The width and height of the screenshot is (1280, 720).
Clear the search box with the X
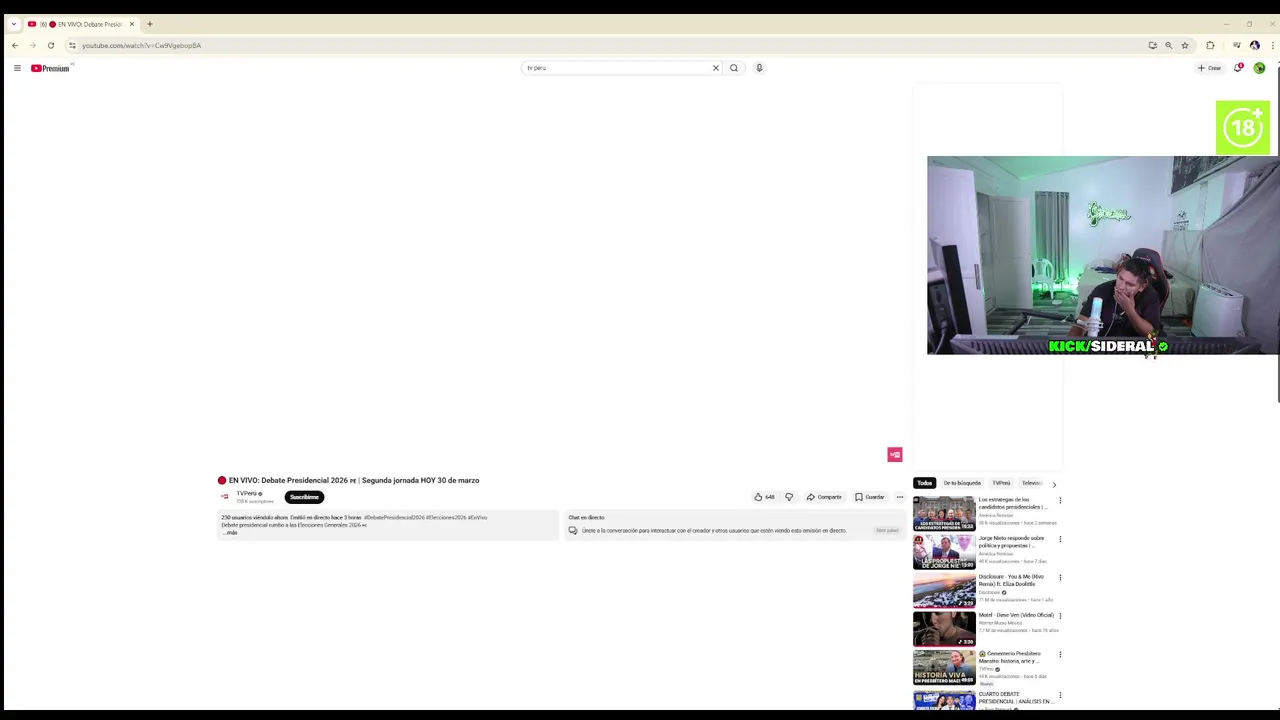[715, 68]
